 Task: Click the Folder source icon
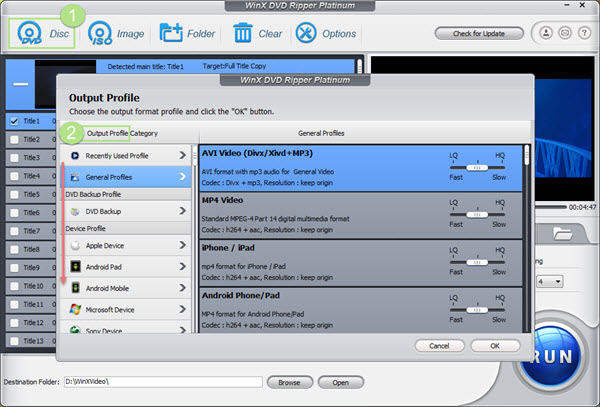[x=171, y=33]
